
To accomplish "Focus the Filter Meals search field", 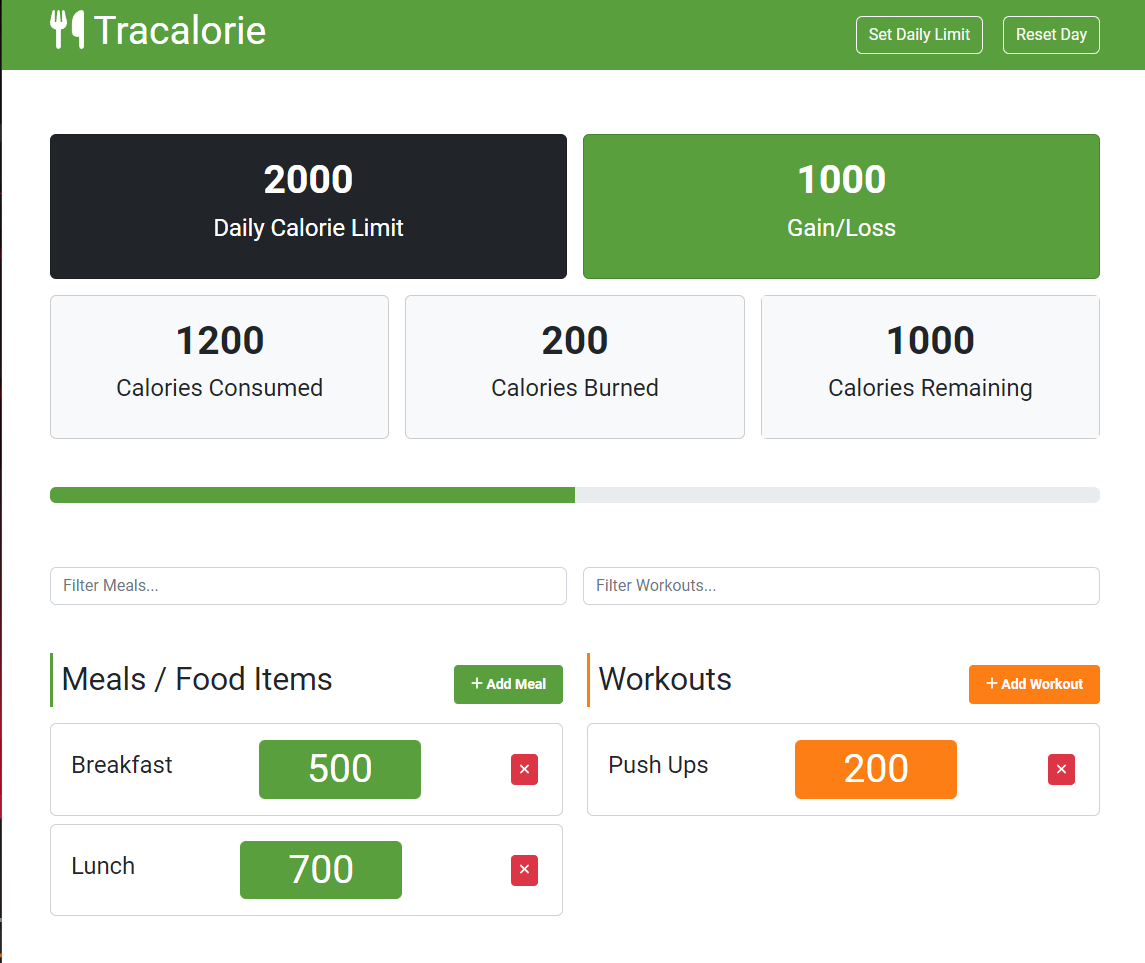I will click(308, 586).
